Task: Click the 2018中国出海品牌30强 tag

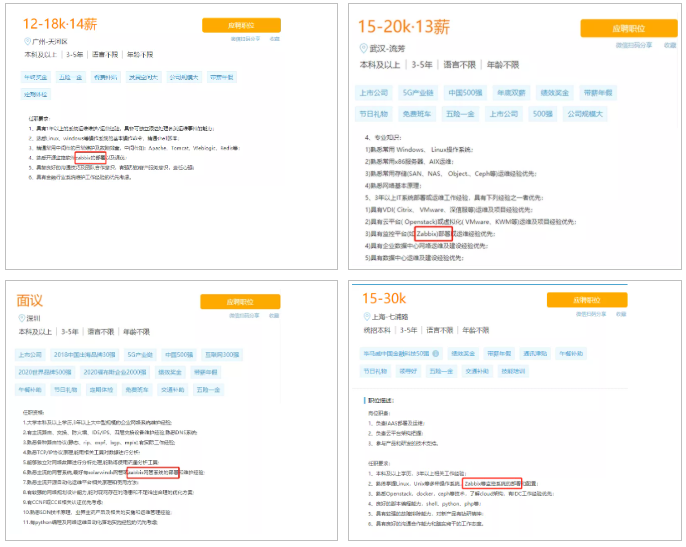Action: coord(86,354)
